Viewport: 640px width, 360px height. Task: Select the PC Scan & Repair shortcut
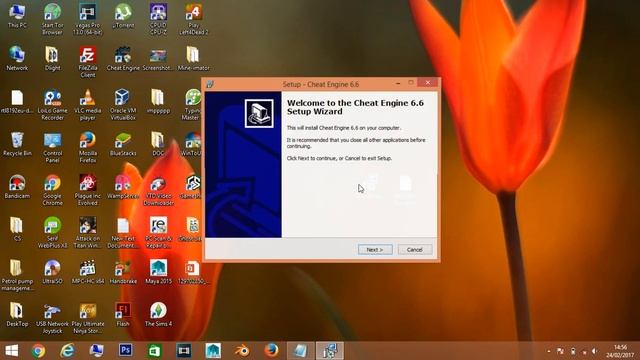[158, 233]
